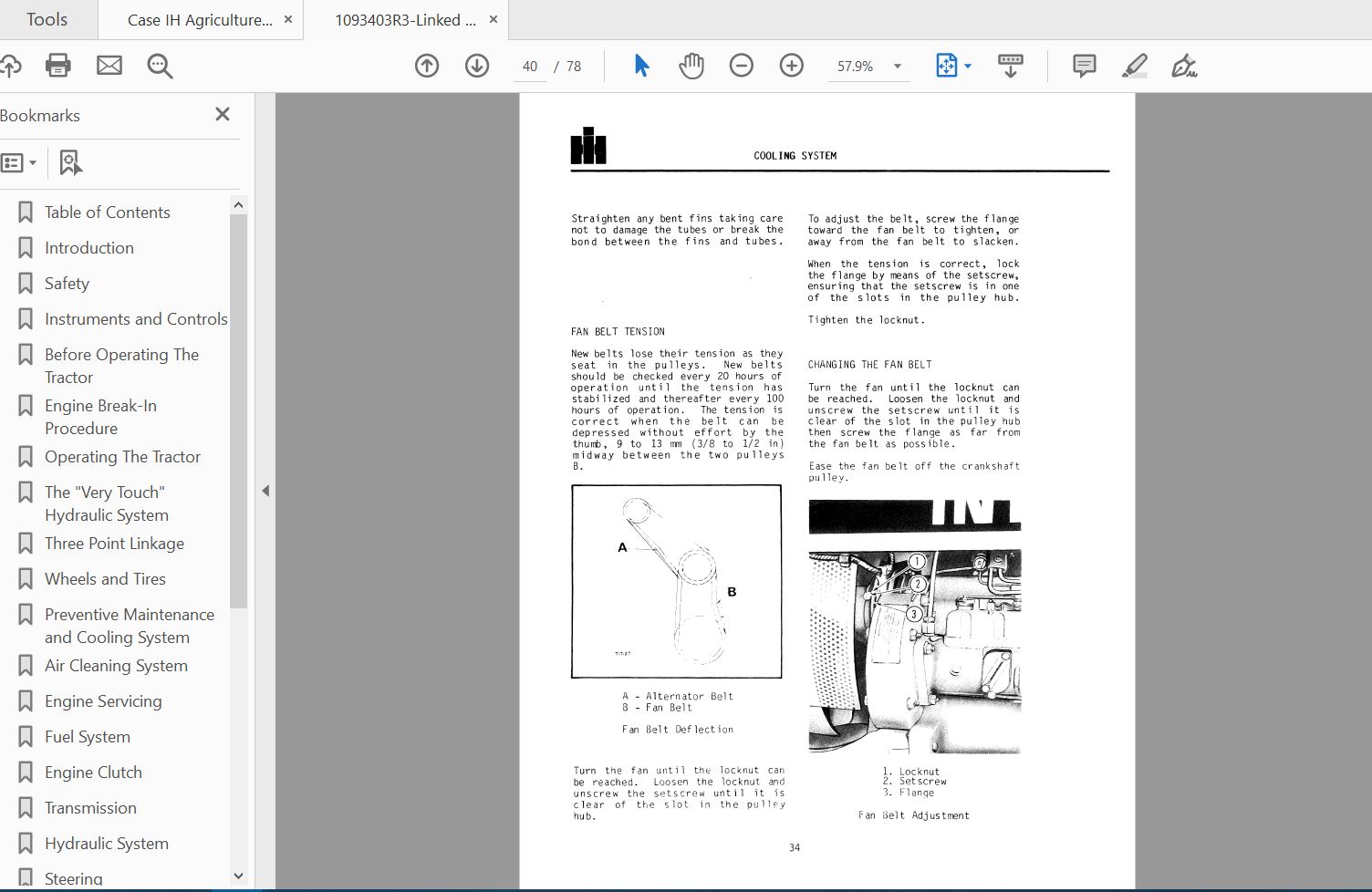Screen dimensions: 1372x892
Task: Click the "COOLING SYSTEM" page header
Action: (795, 155)
